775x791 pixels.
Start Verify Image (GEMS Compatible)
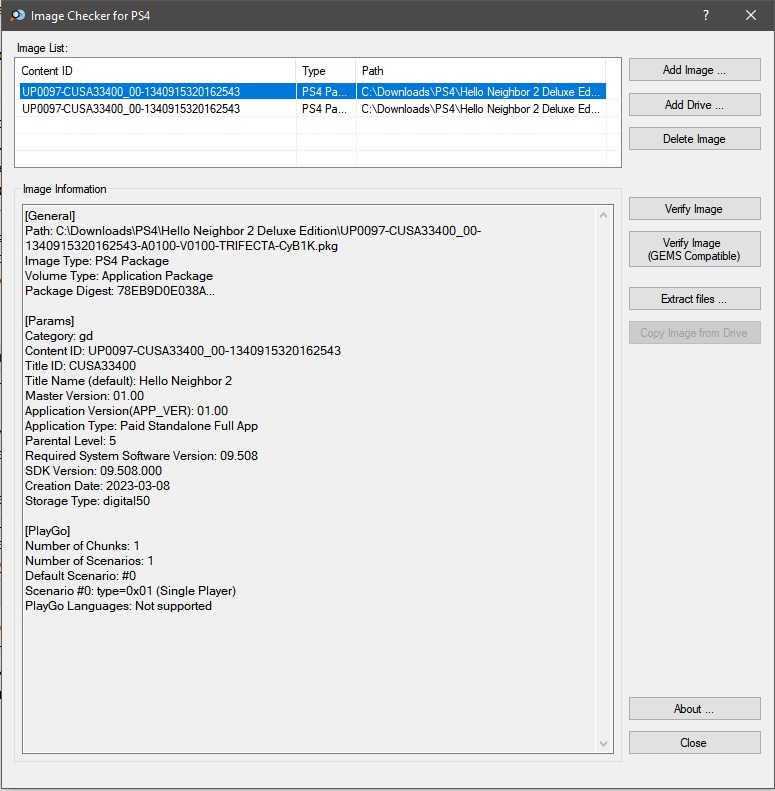click(694, 249)
